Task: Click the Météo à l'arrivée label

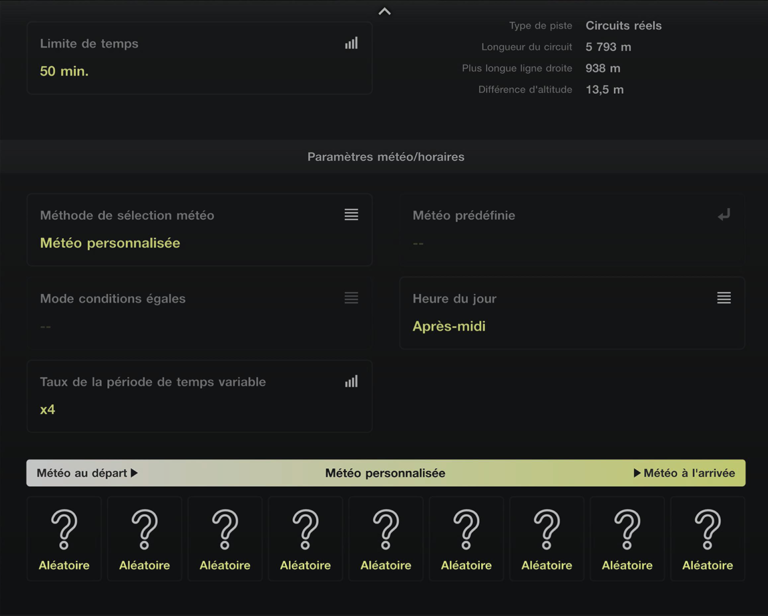Action: tap(684, 473)
